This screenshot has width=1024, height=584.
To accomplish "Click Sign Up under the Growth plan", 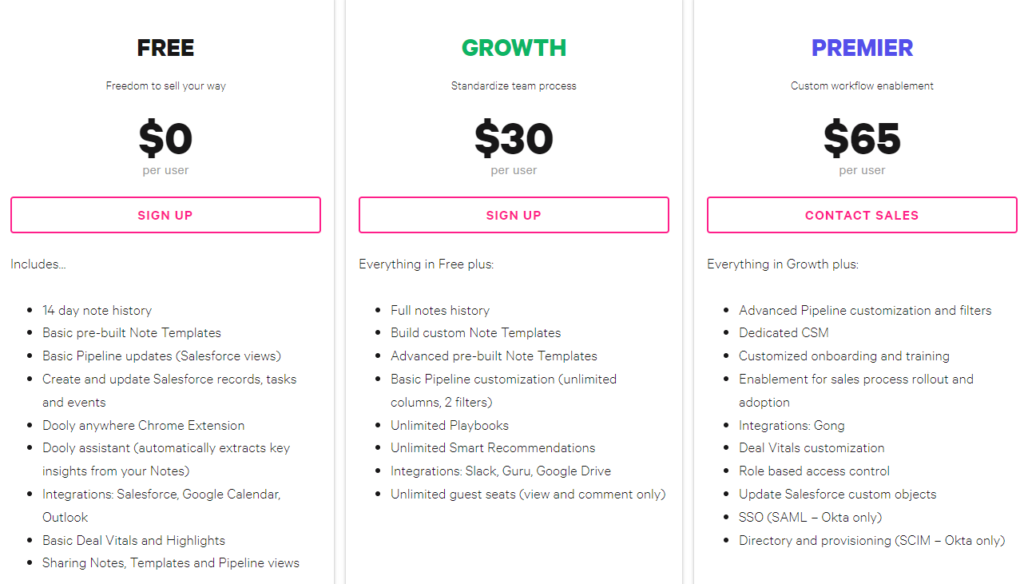I will 513,215.
